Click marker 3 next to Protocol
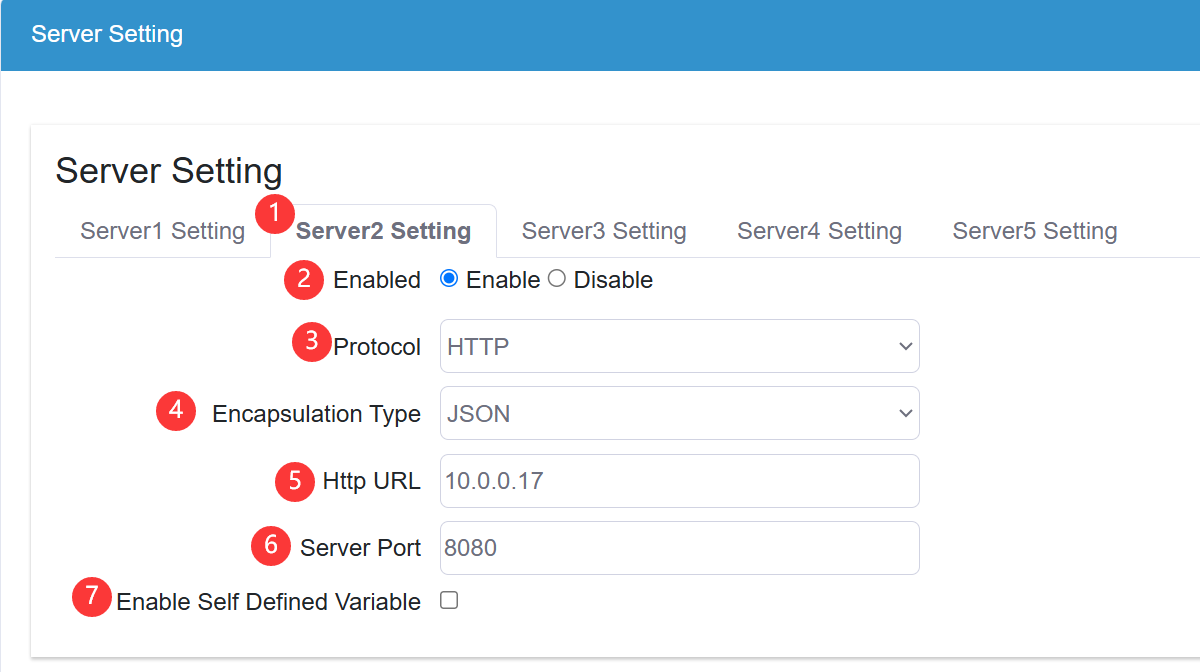The image size is (1200, 672). click(x=311, y=342)
